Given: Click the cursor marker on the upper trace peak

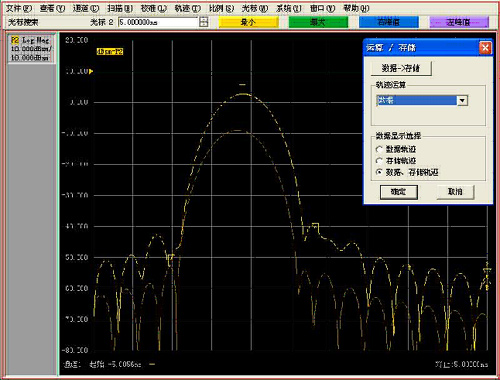Looking at the screenshot, I should [x=242, y=85].
